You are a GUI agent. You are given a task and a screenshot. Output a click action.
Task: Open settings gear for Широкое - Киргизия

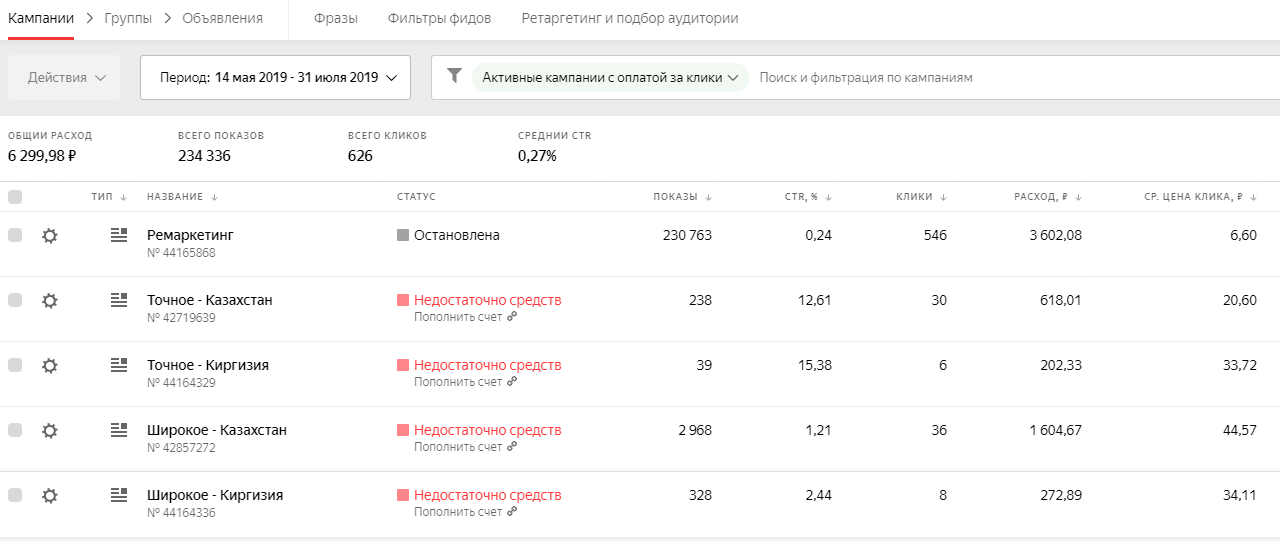[x=50, y=495]
